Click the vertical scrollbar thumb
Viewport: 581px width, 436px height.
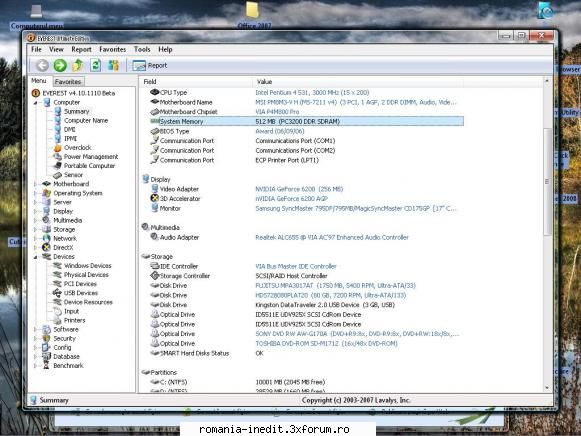coord(547,182)
